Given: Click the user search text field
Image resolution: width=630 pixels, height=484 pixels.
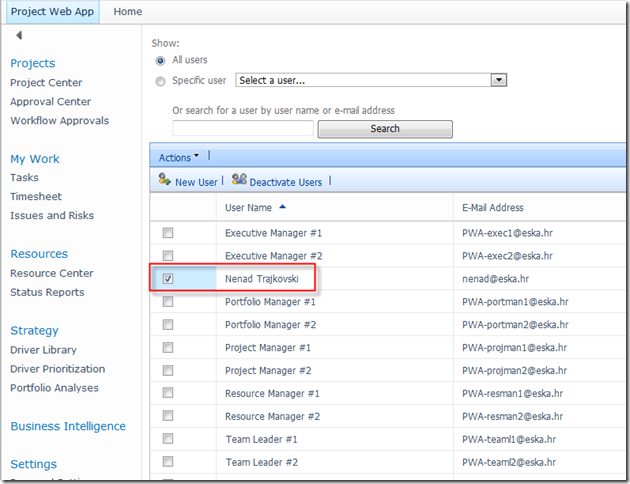Looking at the screenshot, I should tap(243, 129).
